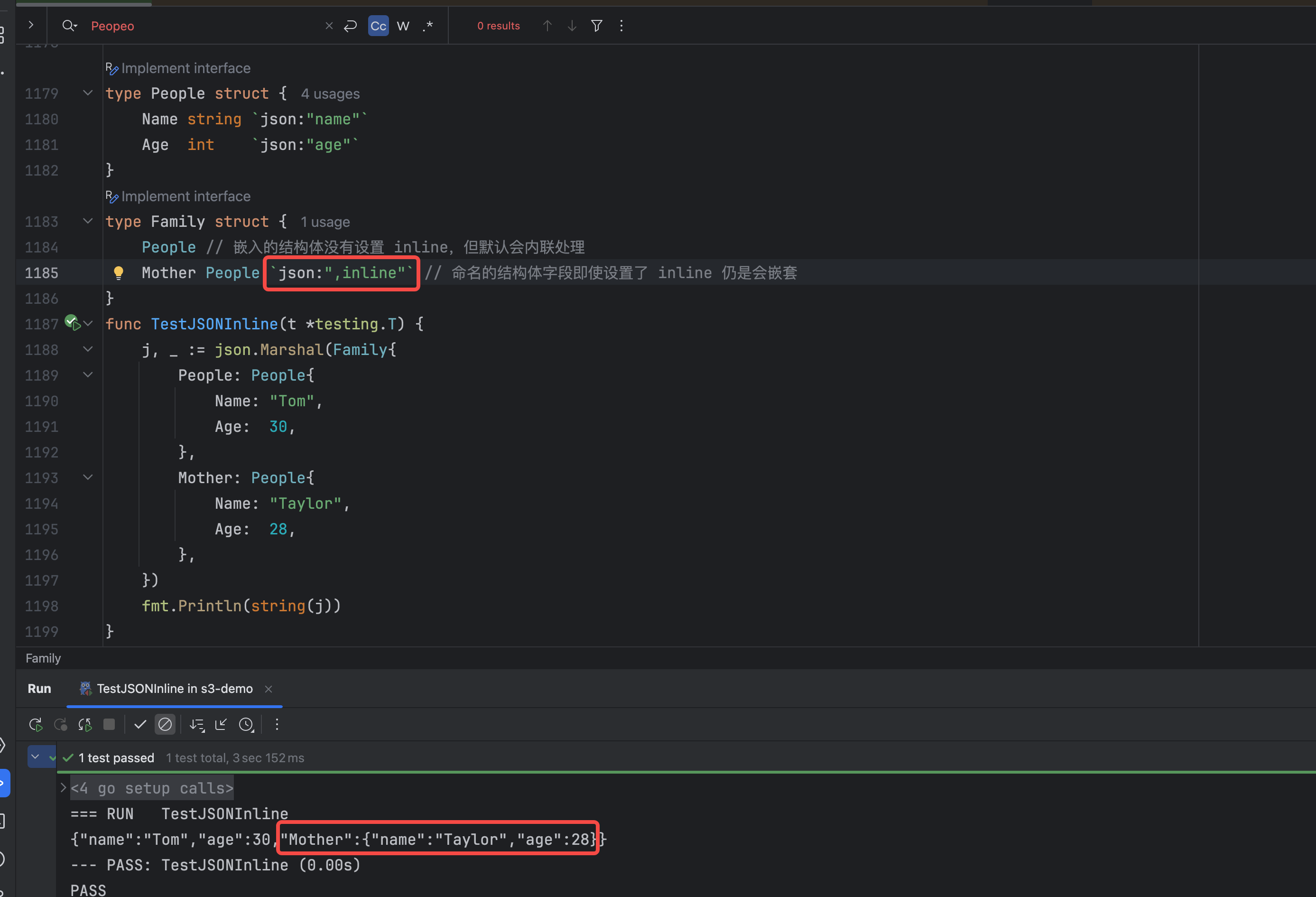This screenshot has width=1316, height=897.
Task: Click the New Line icon in search bar
Action: coord(351,26)
